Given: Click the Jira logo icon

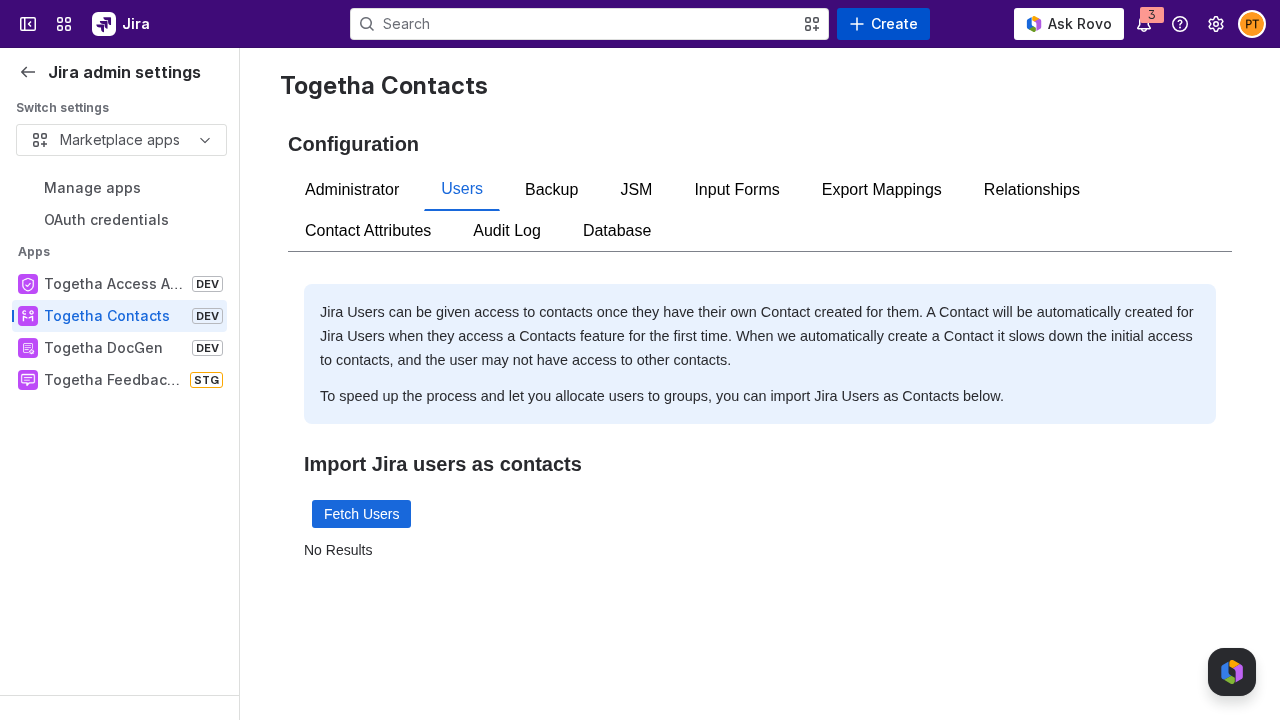Looking at the screenshot, I should click(104, 24).
